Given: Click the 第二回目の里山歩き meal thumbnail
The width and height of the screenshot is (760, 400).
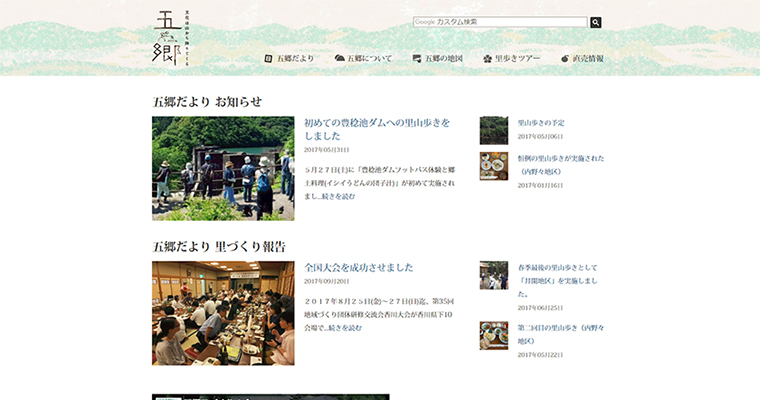Looking at the screenshot, I should click(x=494, y=336).
